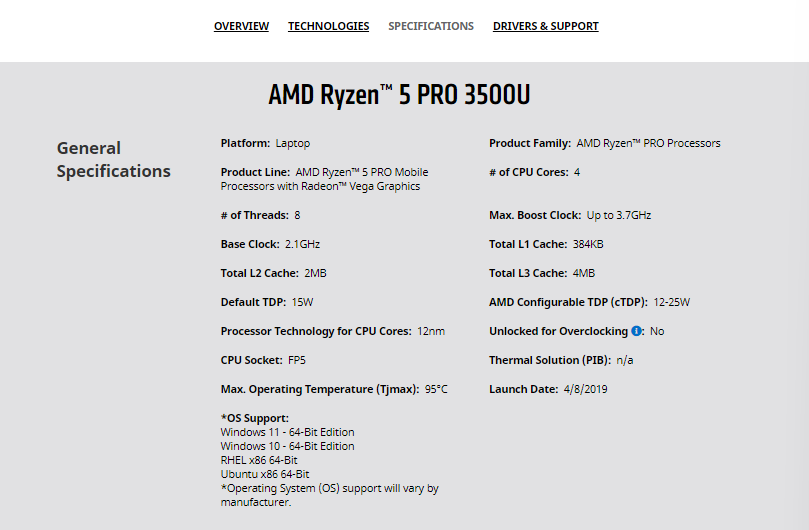The image size is (809, 530).
Task: Switch to the Technologies tab
Action: click(329, 26)
